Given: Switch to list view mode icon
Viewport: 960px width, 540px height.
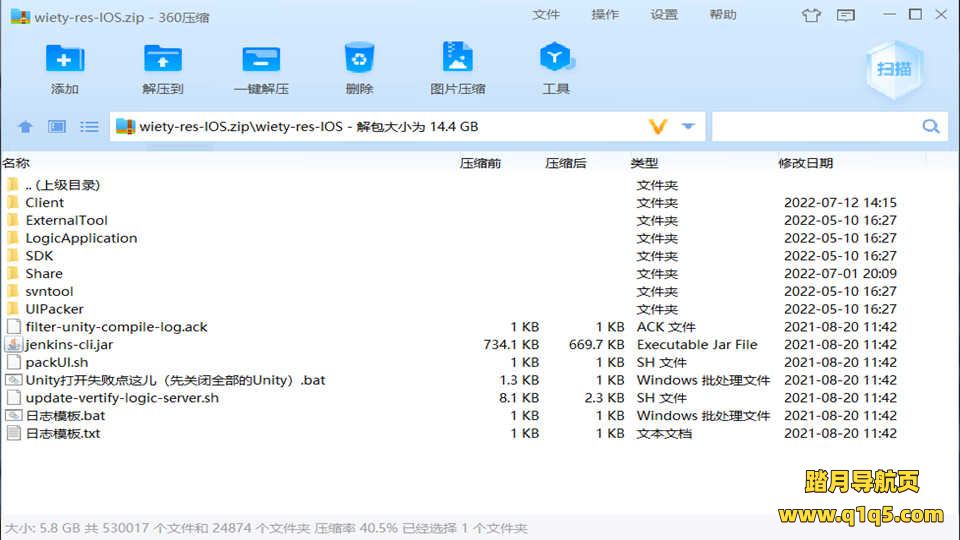Looking at the screenshot, I should coord(90,127).
